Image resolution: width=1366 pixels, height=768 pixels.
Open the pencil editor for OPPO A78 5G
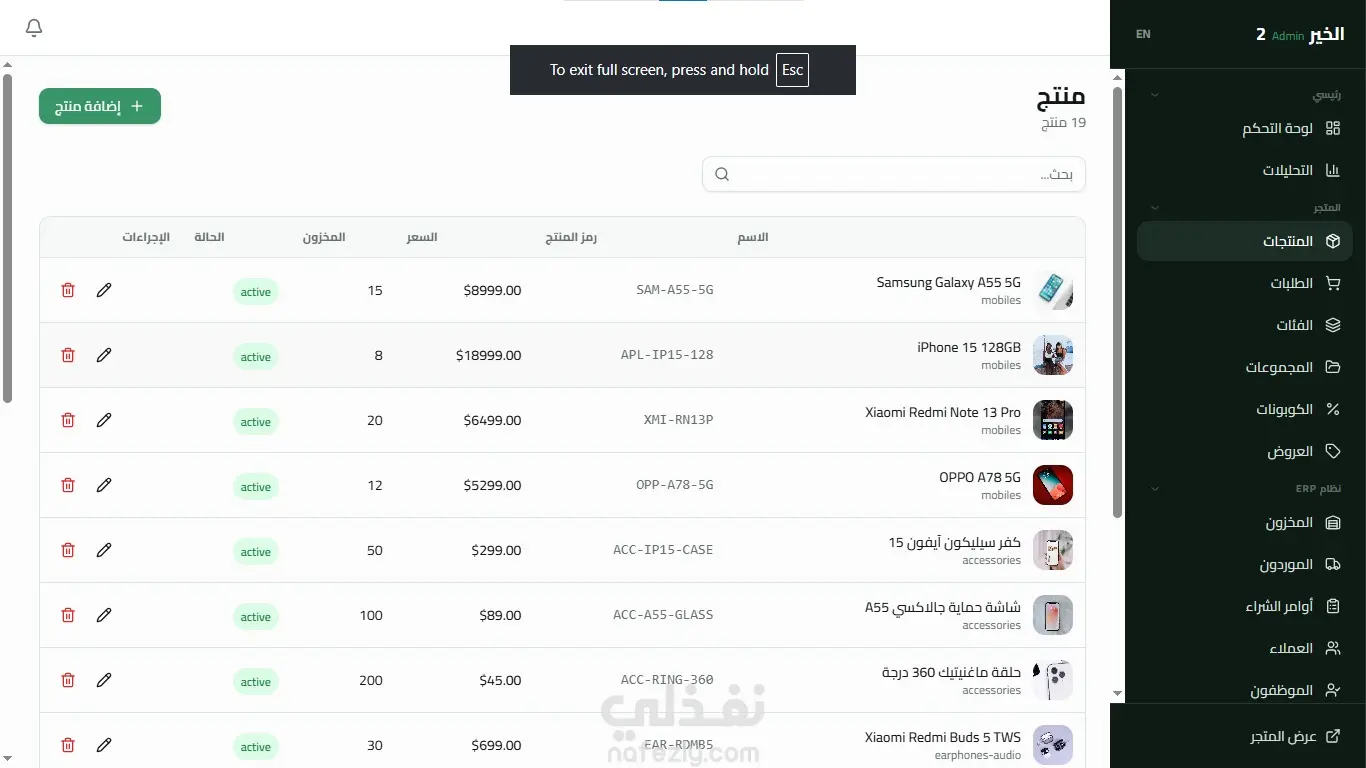104,485
